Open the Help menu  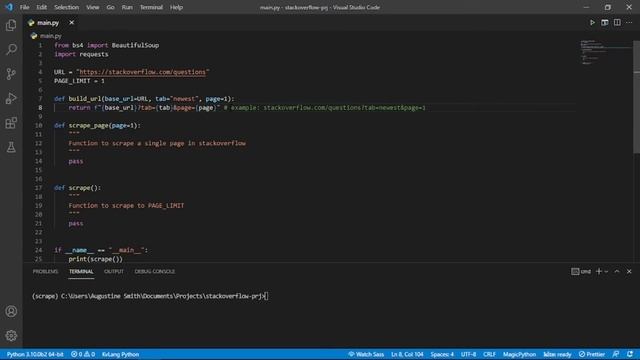pyautogui.click(x=176, y=7)
